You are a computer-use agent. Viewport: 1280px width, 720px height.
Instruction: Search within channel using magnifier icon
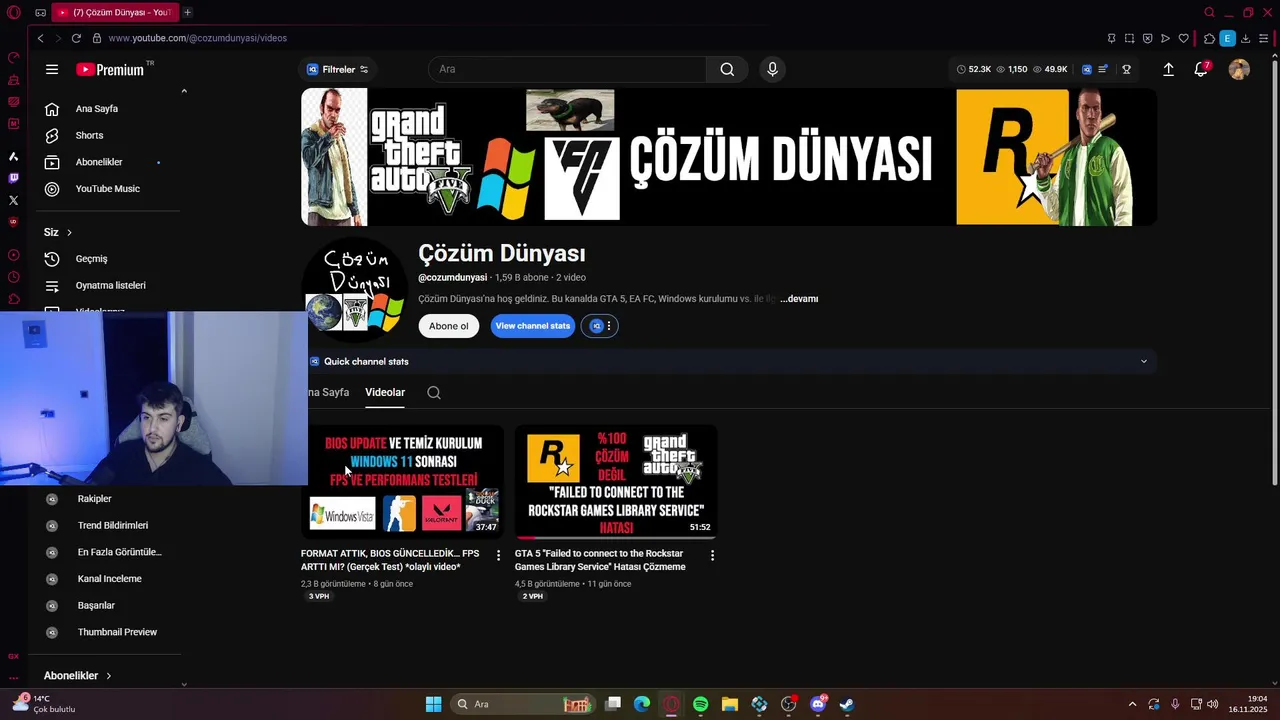click(x=434, y=392)
